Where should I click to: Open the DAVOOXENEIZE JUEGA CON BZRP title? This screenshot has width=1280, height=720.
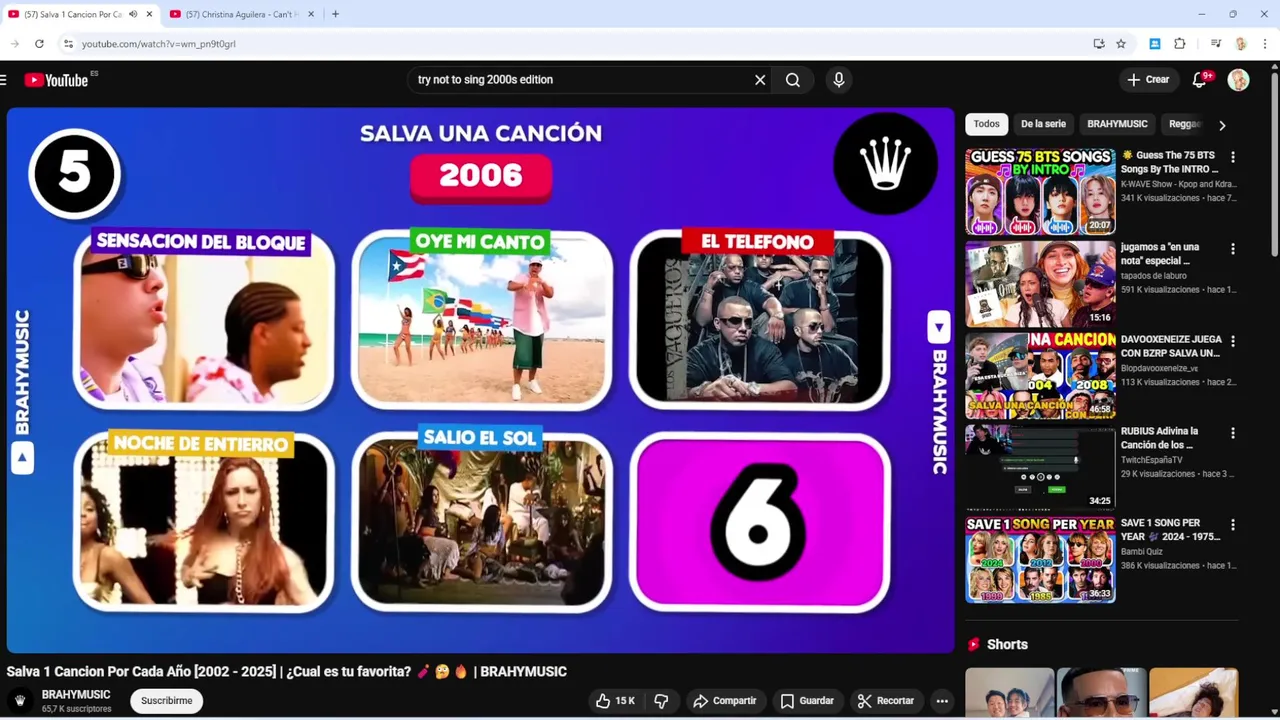pos(1170,346)
